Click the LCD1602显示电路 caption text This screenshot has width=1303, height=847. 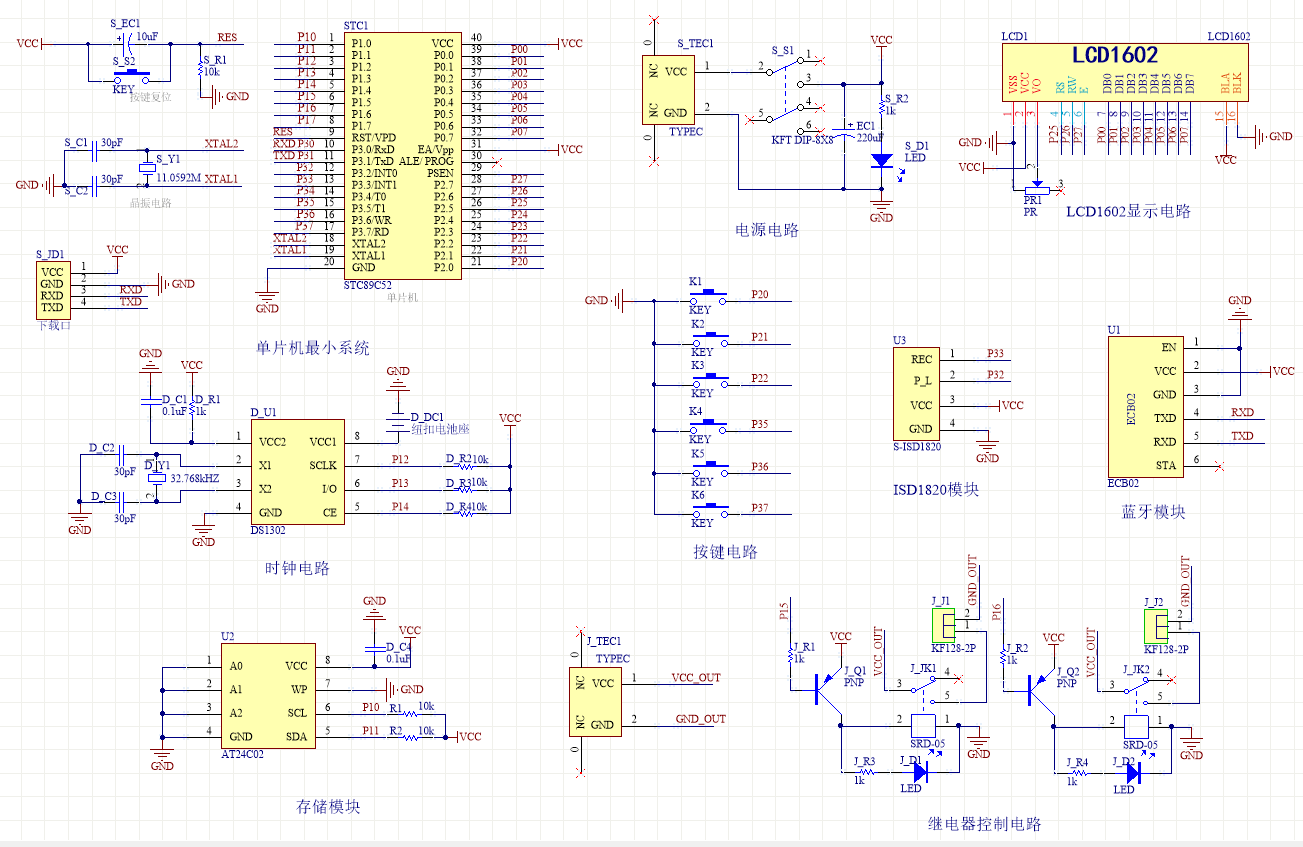click(x=1128, y=211)
